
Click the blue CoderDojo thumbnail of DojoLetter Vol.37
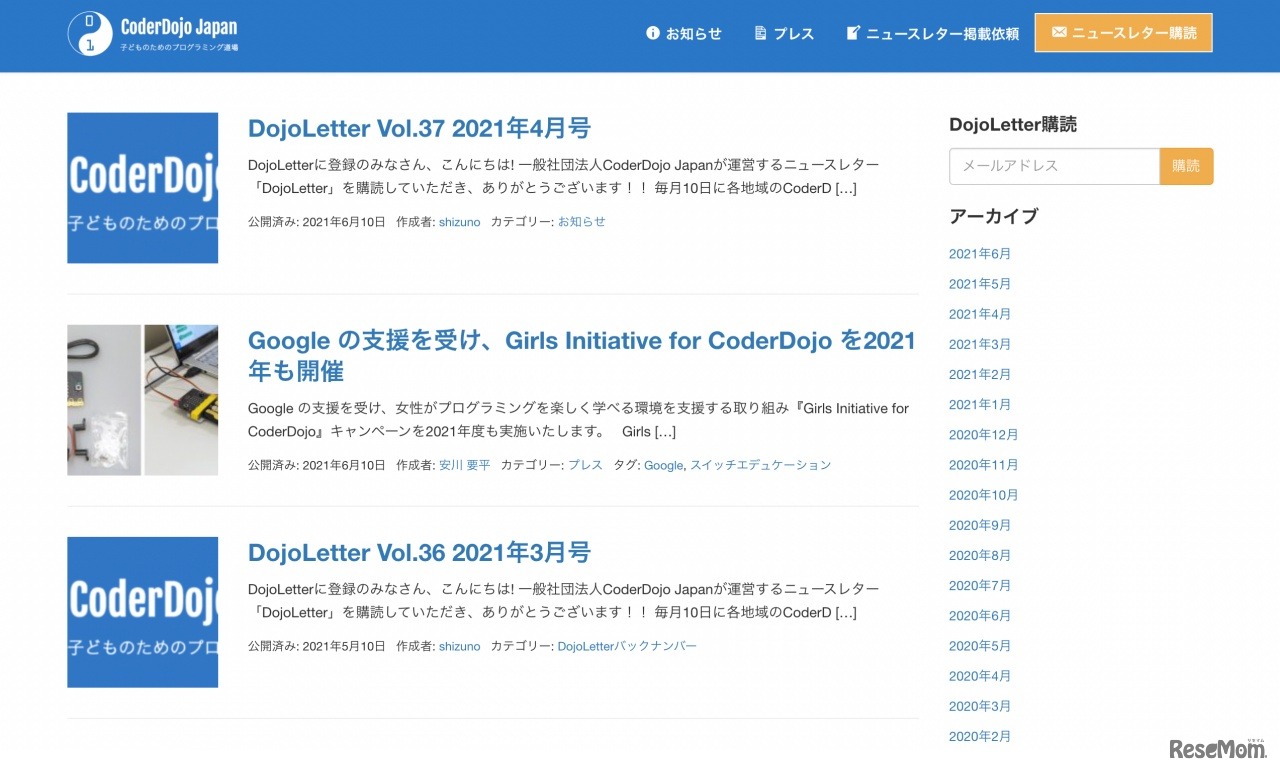(x=142, y=187)
